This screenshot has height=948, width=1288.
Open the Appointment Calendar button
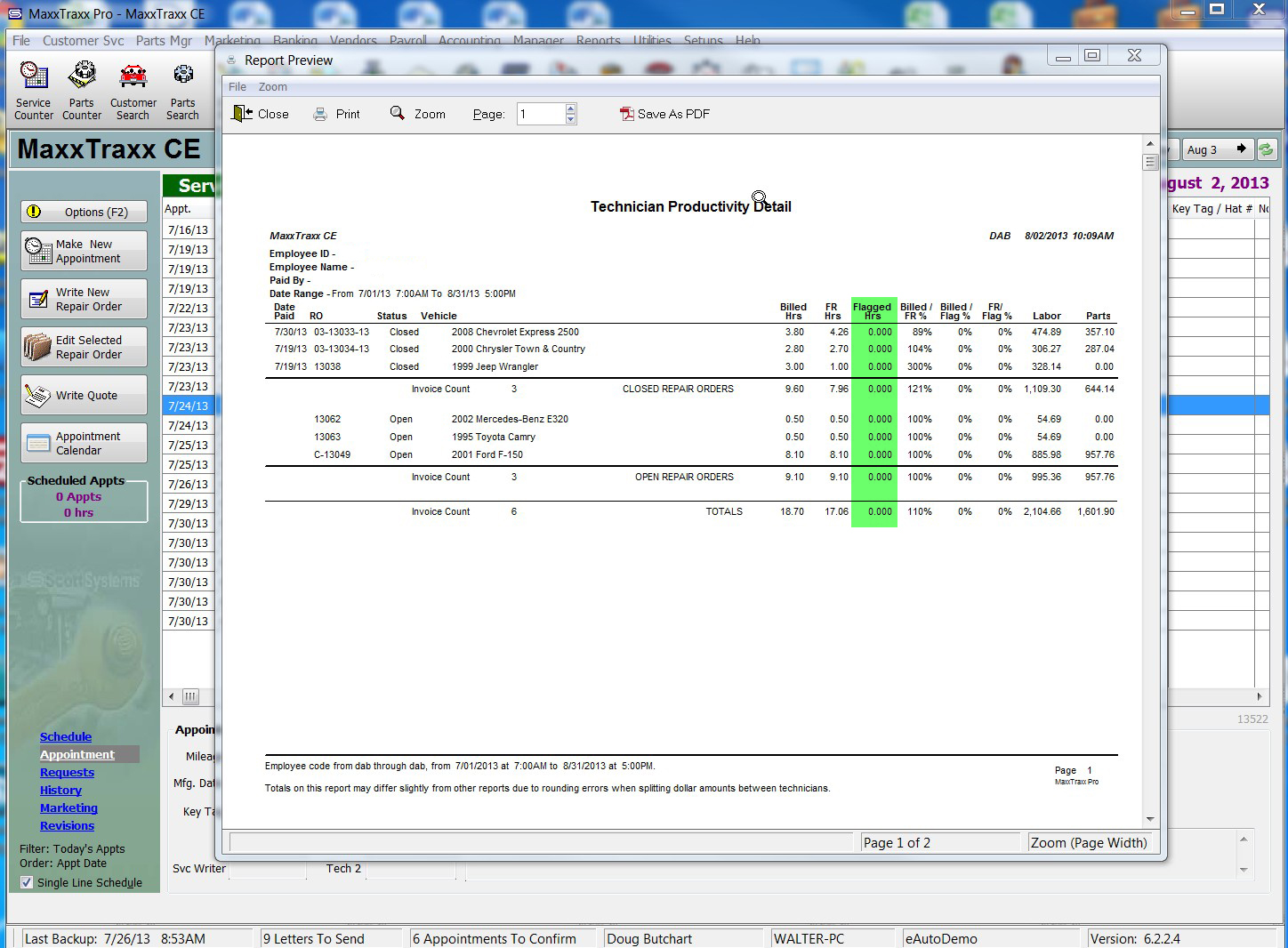[x=84, y=443]
